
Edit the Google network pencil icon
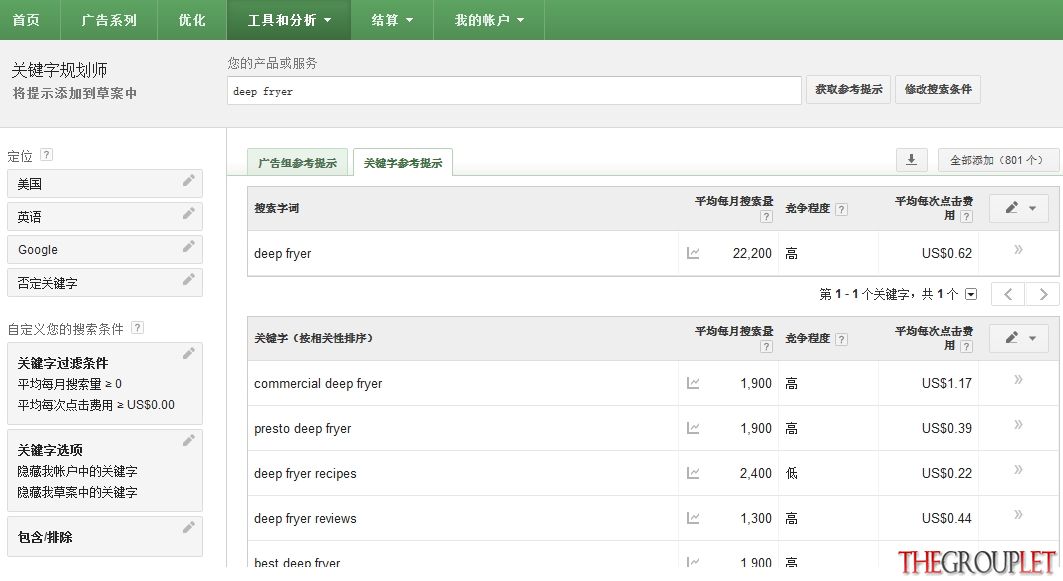[x=188, y=246]
